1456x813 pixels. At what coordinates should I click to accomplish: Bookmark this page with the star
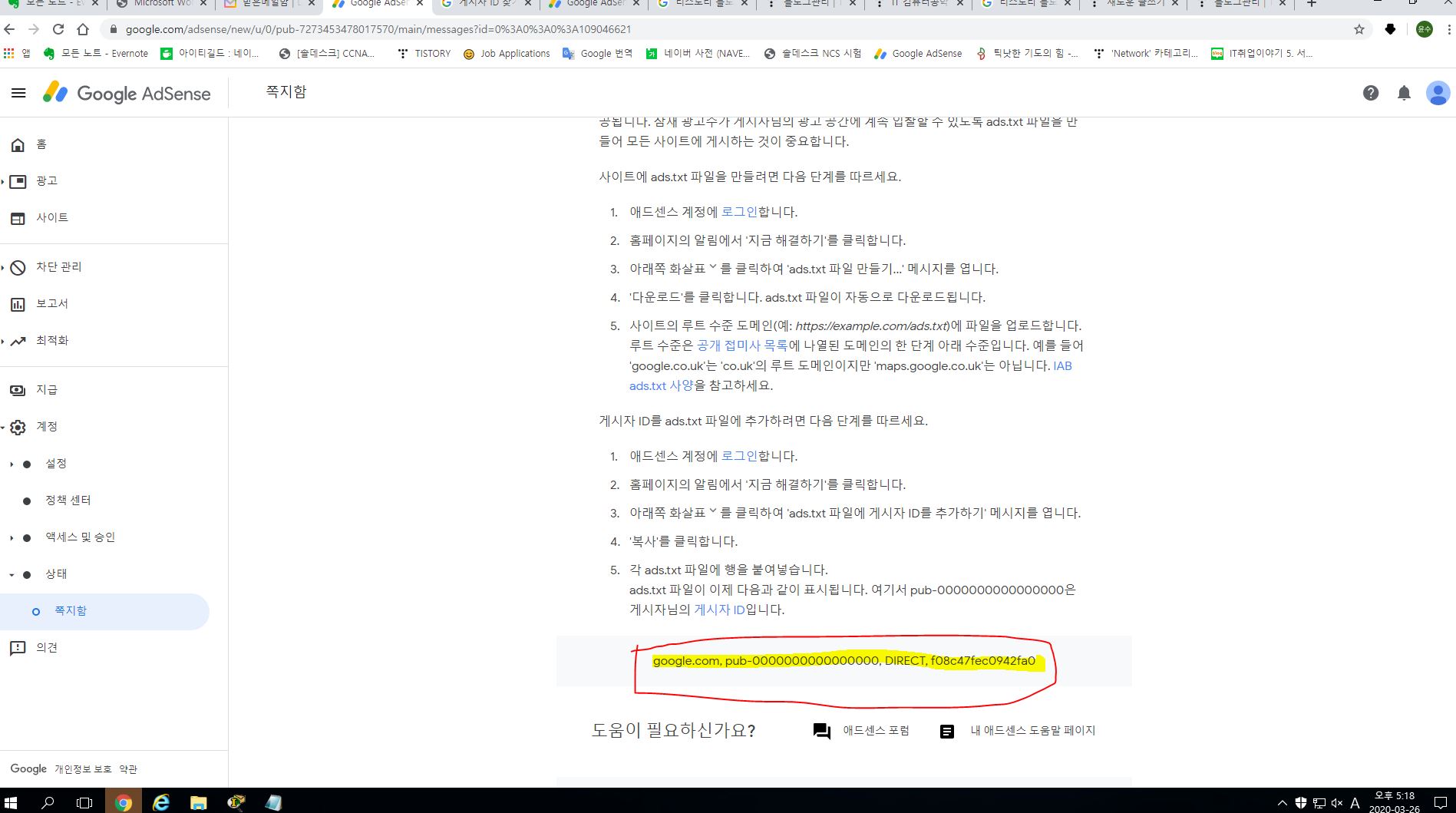(x=1359, y=29)
